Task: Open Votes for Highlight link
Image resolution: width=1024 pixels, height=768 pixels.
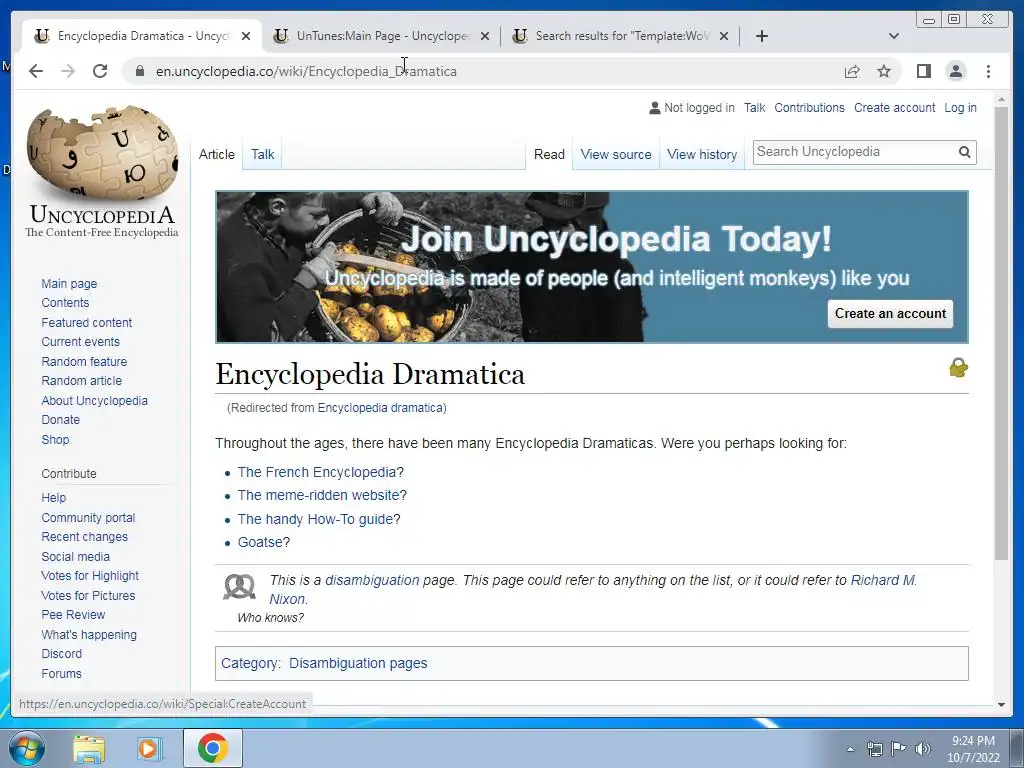Action: click(x=90, y=575)
